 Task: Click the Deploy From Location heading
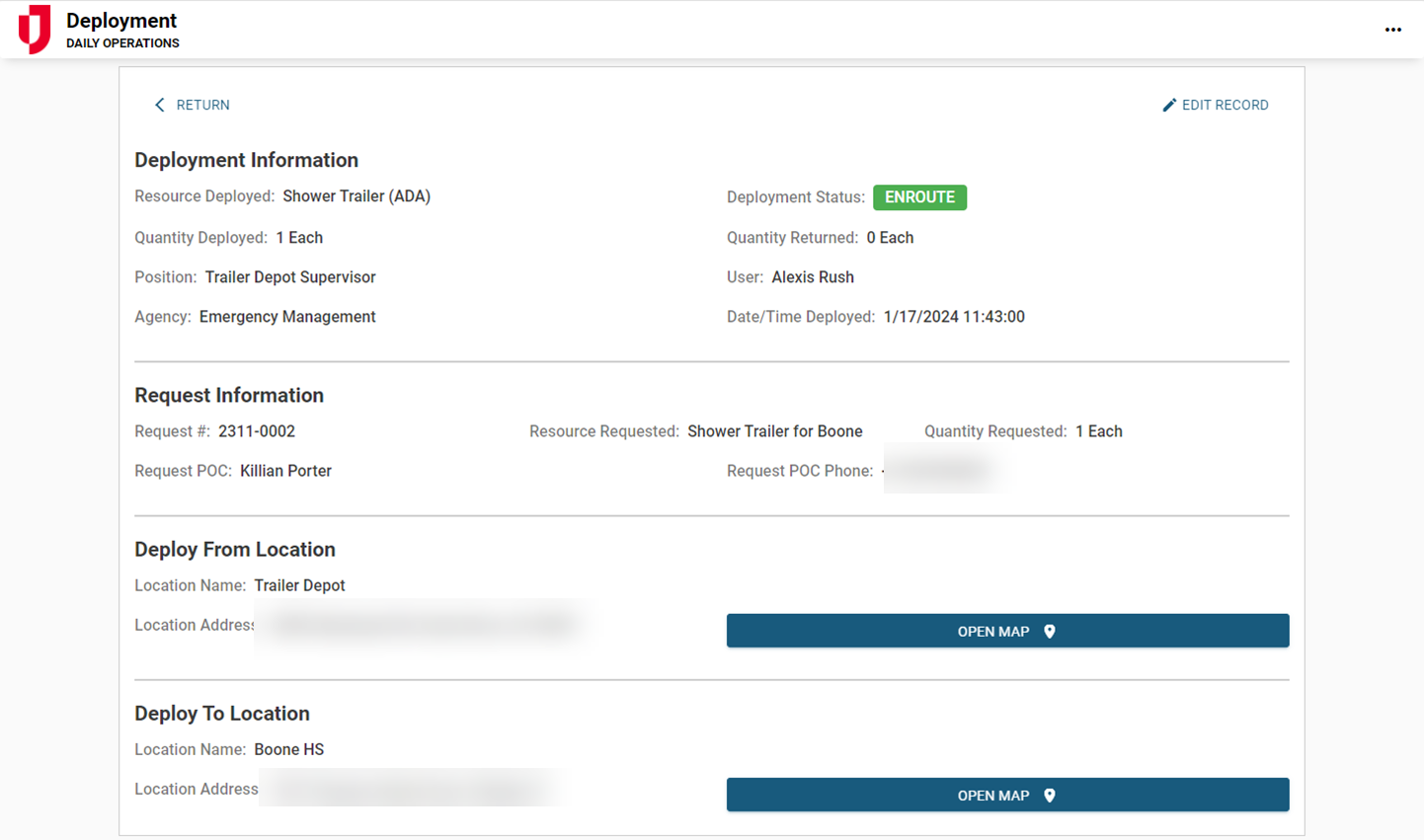coord(235,549)
